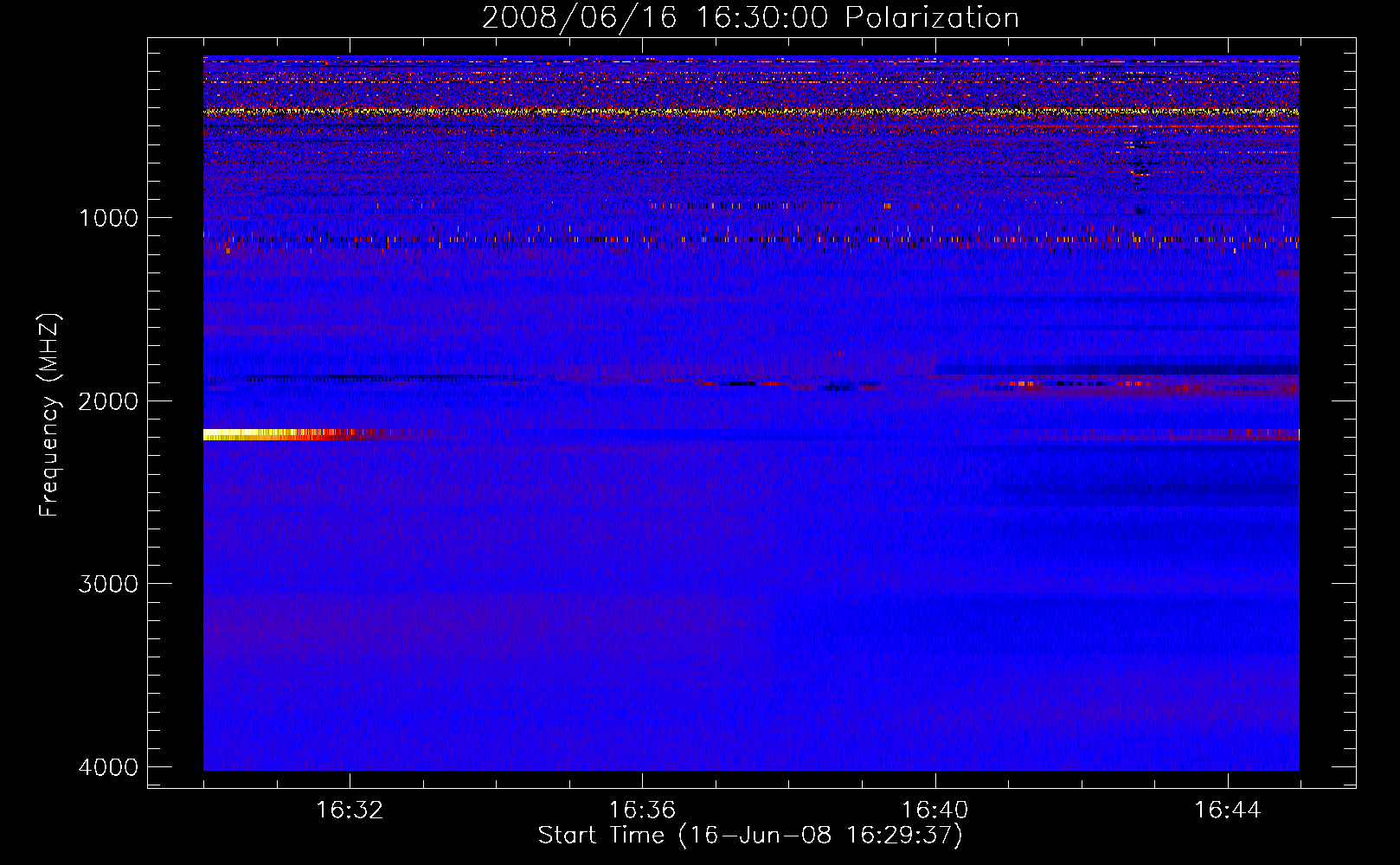The width and height of the screenshot is (1400, 865).
Task: Click the '3000' frequency tick label
Action: pos(108,584)
